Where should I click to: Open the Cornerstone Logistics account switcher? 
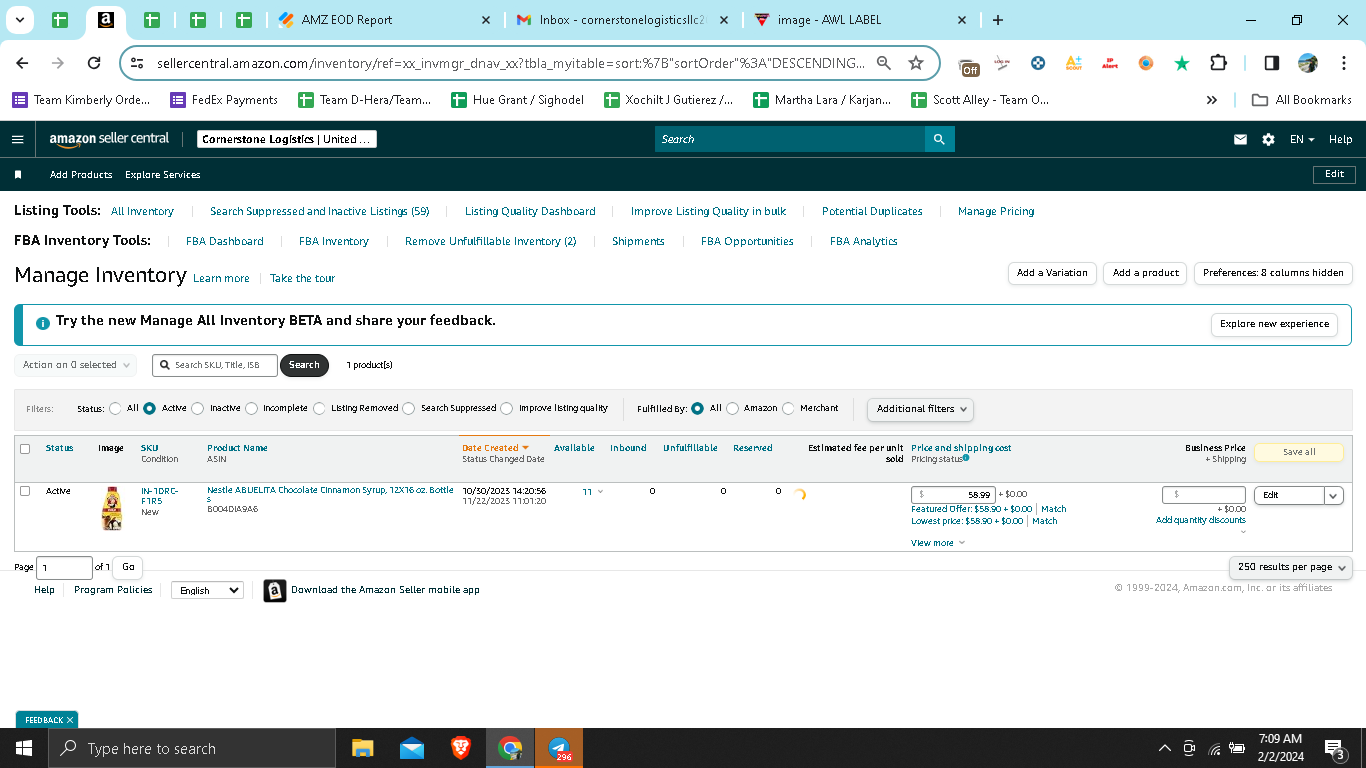[287, 139]
